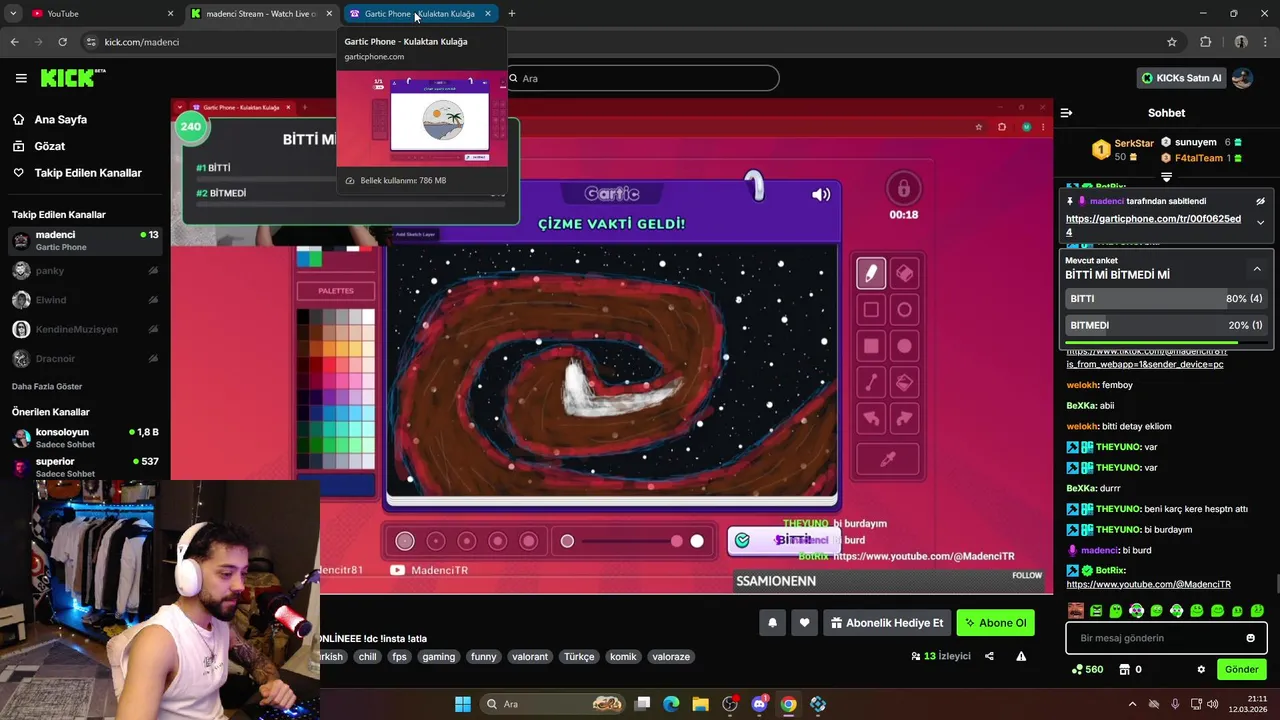Click the valorant stream tag
Viewport: 1280px width, 720px height.
coord(530,657)
